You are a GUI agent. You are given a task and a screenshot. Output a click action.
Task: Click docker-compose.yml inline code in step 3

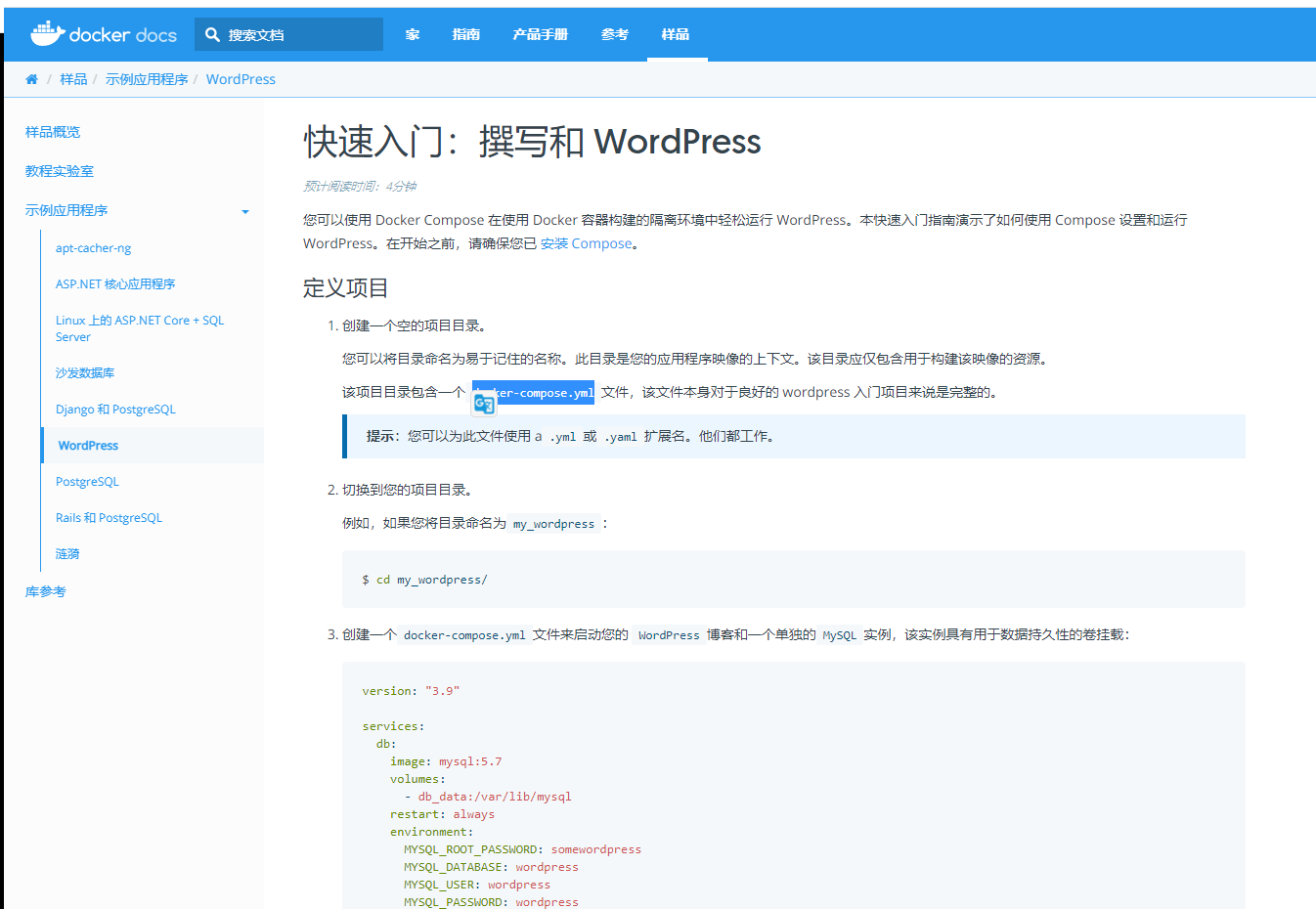point(464,635)
